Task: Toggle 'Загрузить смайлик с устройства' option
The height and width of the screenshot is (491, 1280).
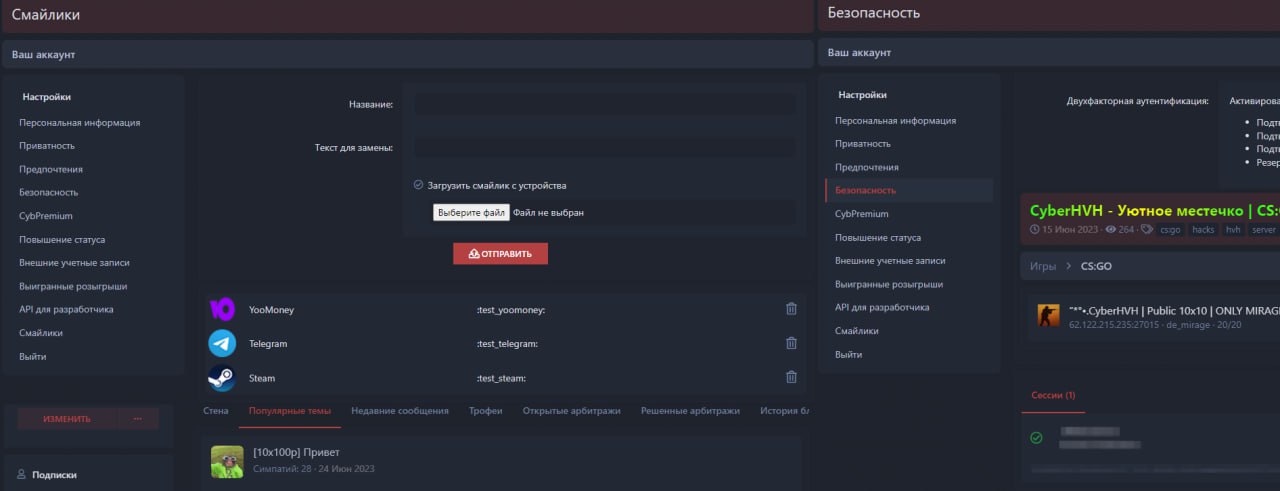Action: click(419, 185)
